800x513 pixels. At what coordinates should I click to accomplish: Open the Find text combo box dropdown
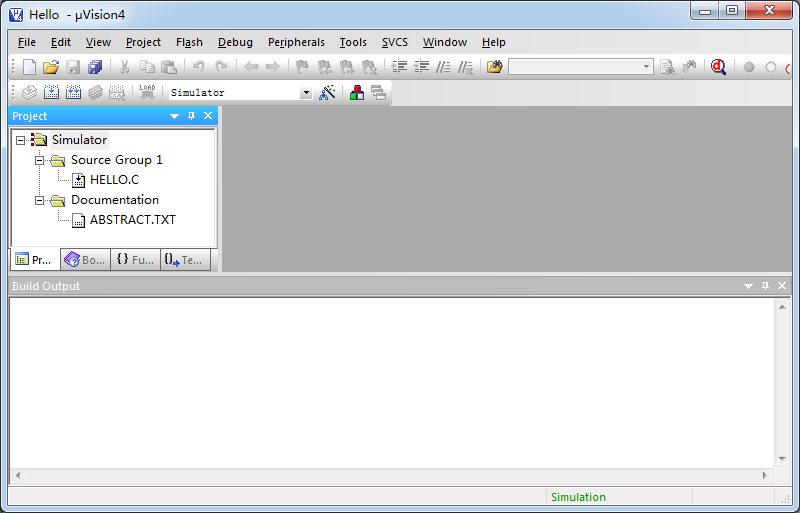click(646, 67)
